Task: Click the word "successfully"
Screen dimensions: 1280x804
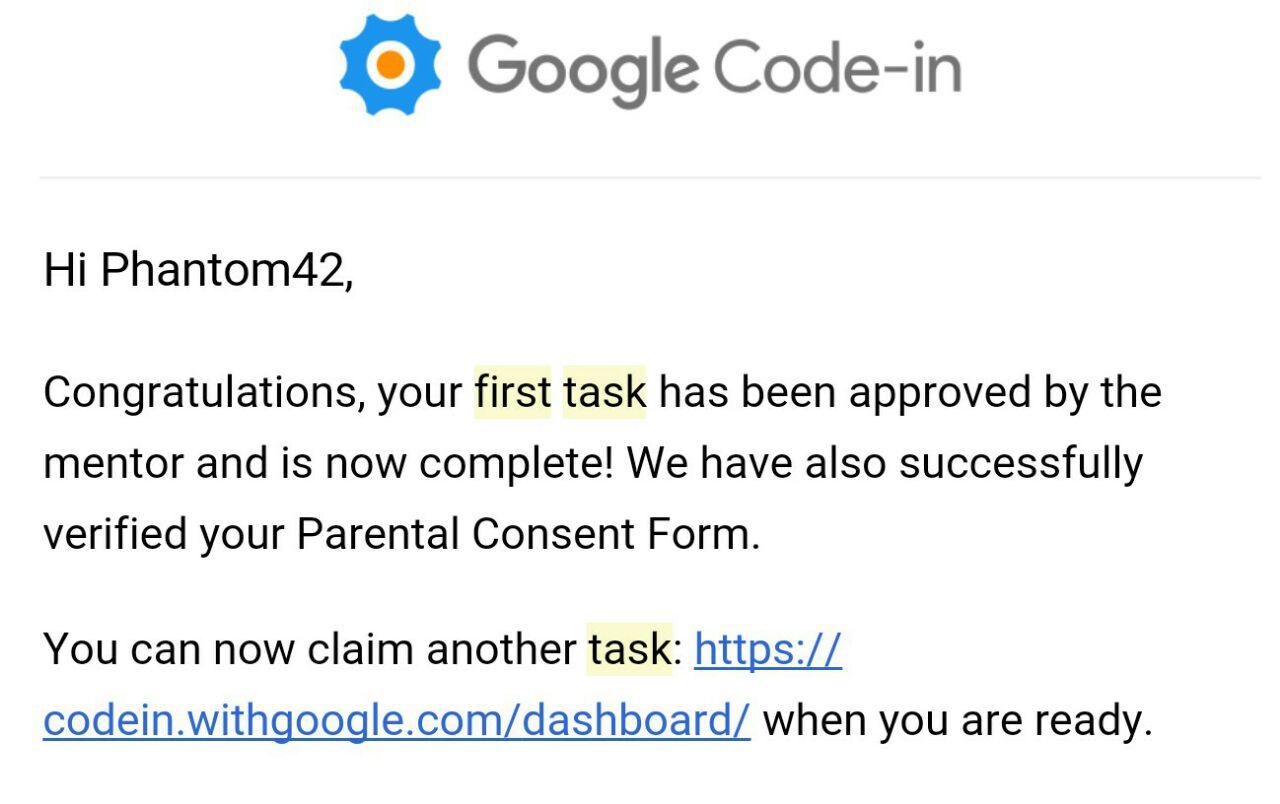Action: tap(1020, 465)
